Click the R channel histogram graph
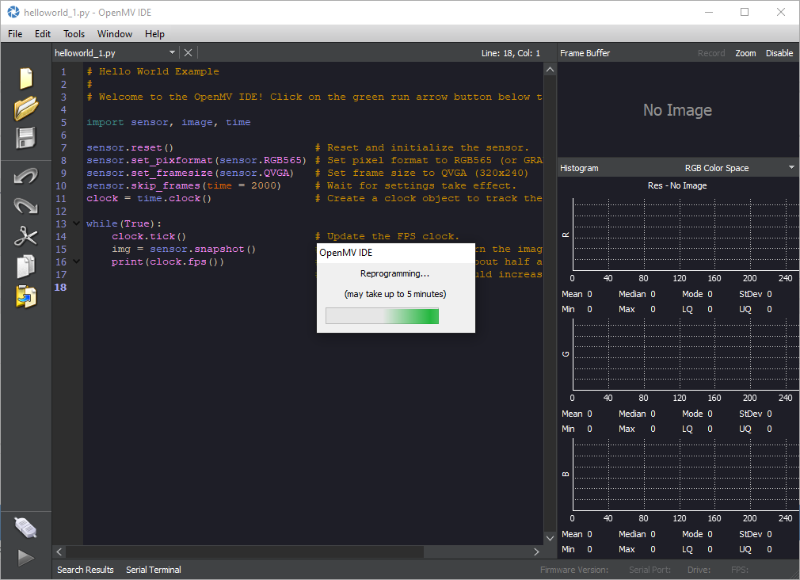Viewport: 800px width, 580px height. pos(685,235)
